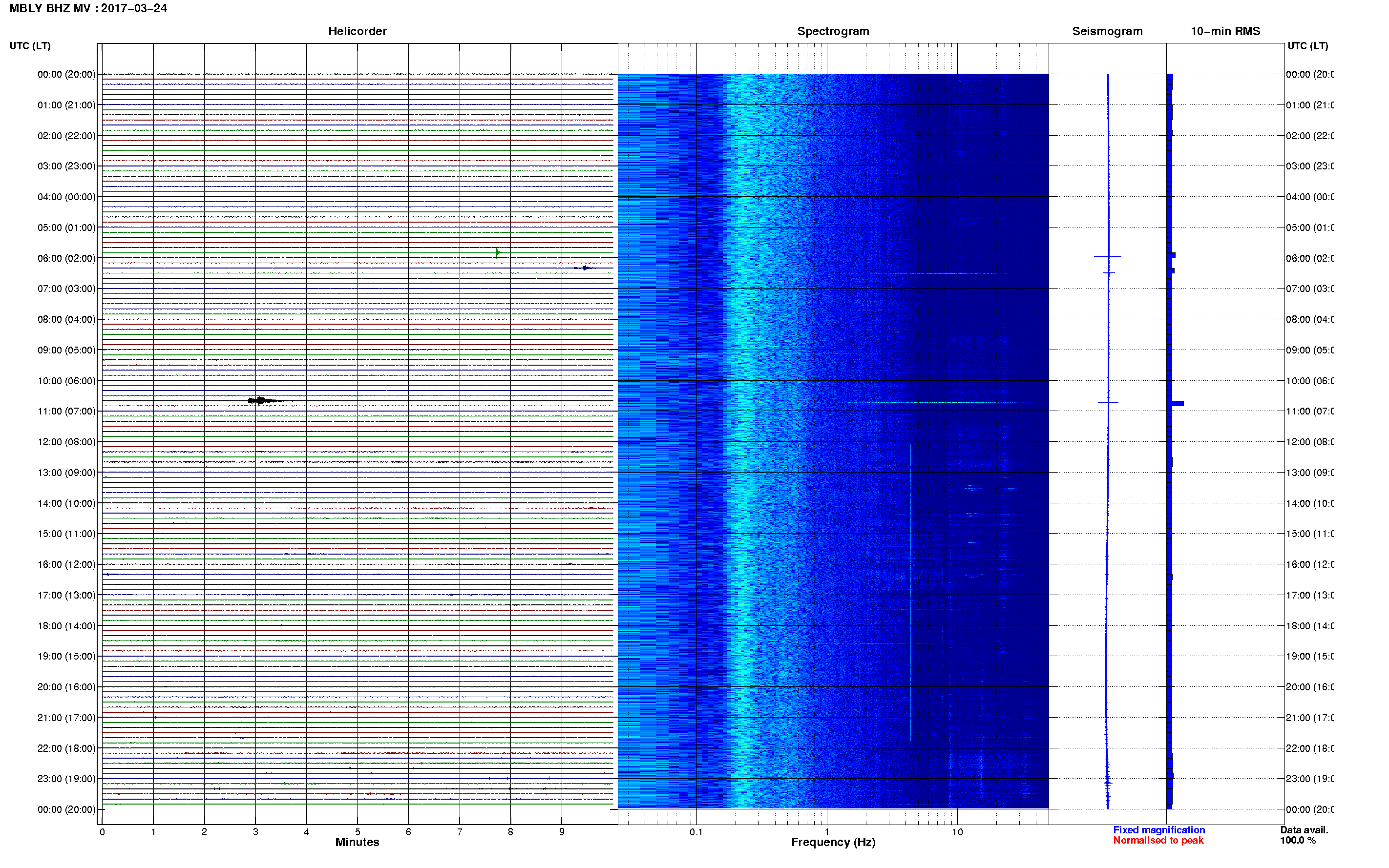Screen dimensions: 1389x868
Task: Click the left '00:00 (20:00)' label at bottom
Action: click(x=66, y=809)
